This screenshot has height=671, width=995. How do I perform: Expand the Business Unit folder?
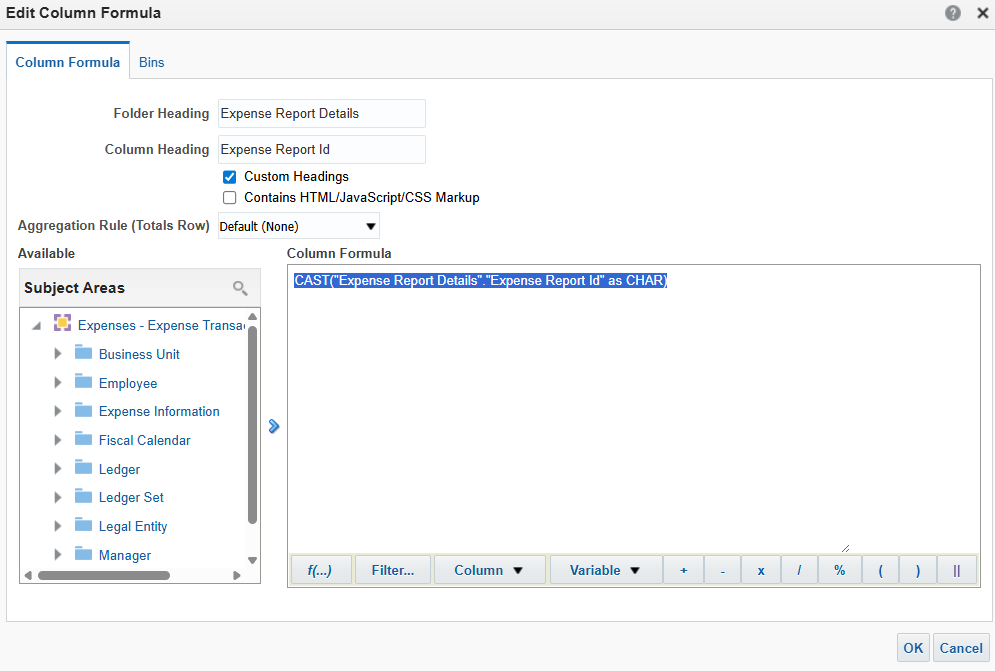click(58, 354)
